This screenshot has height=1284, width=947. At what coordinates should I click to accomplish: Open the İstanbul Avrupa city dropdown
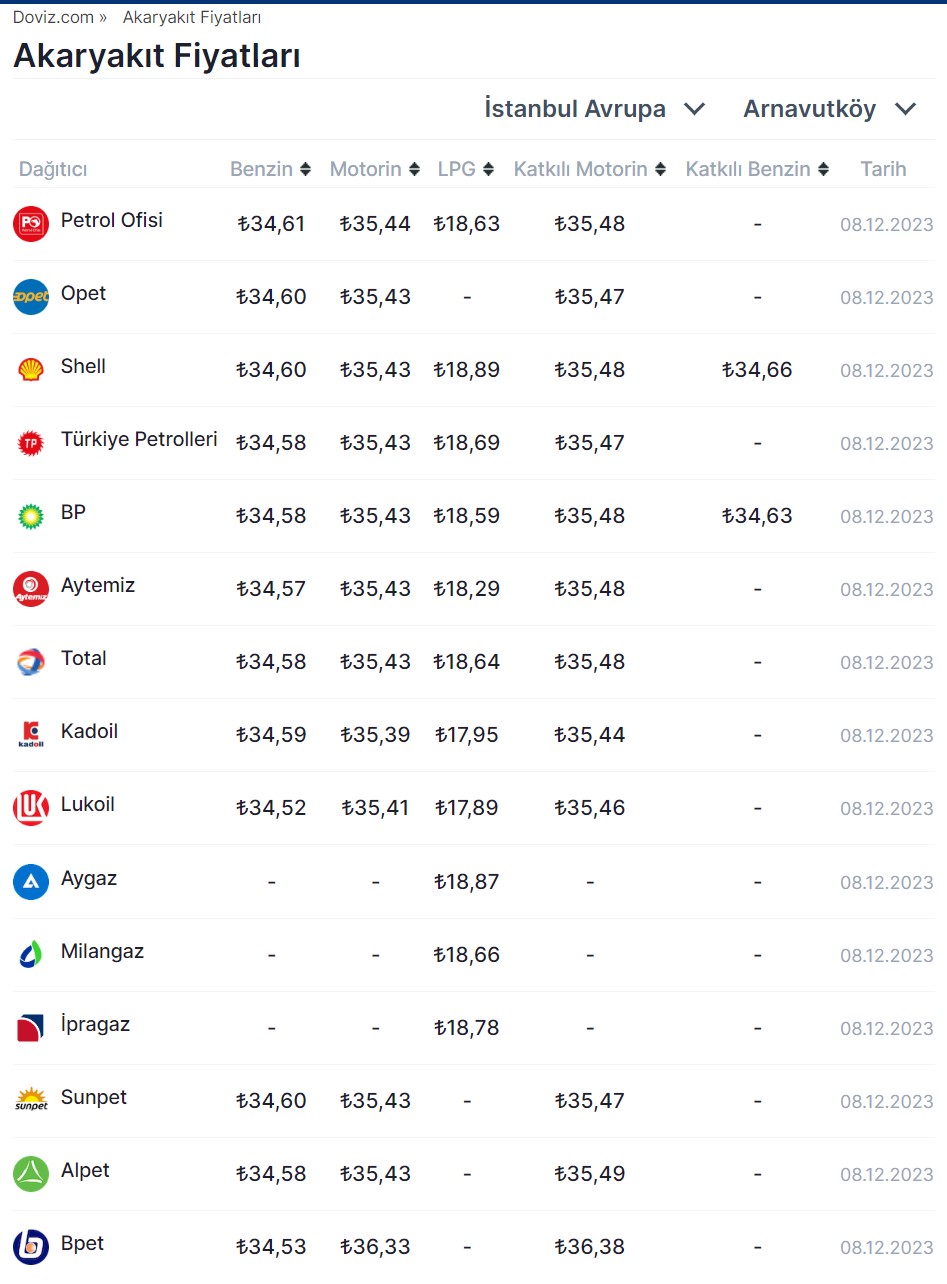[595, 109]
